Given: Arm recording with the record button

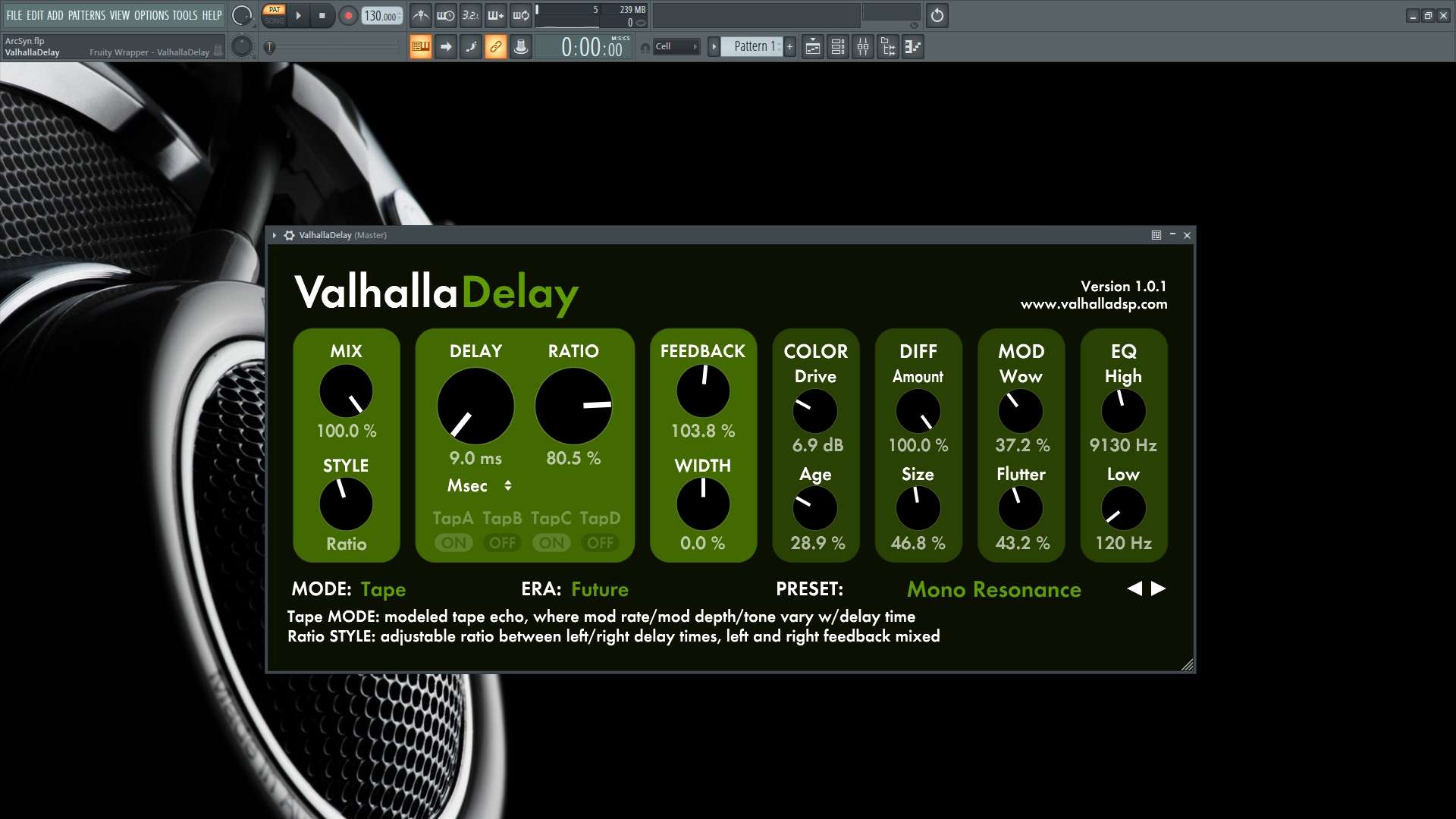Looking at the screenshot, I should pyautogui.click(x=348, y=15).
